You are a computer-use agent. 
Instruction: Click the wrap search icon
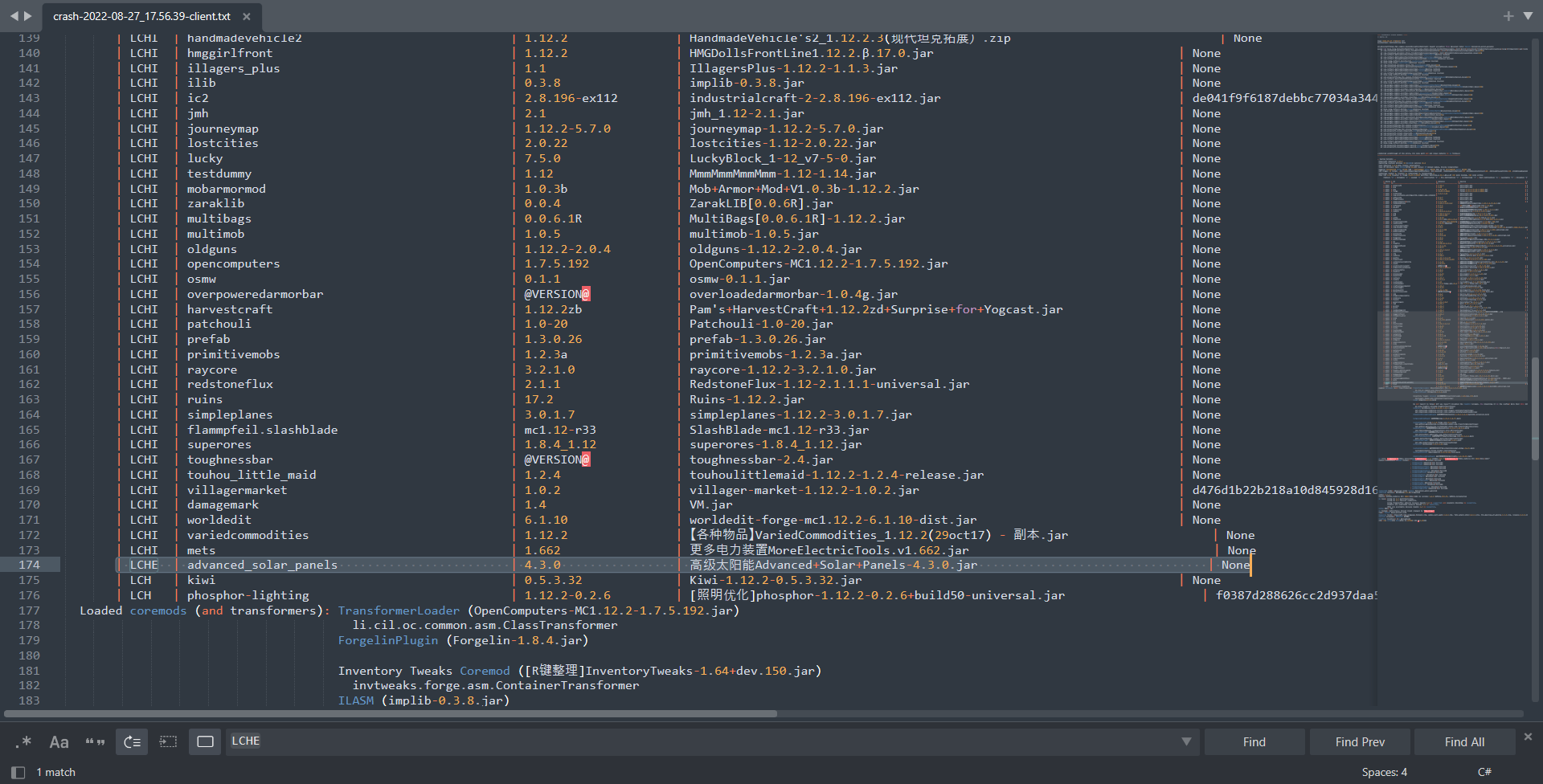point(132,741)
